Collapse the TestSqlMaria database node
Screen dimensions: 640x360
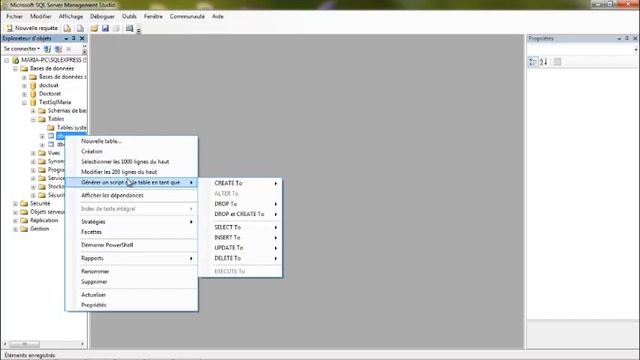24,102
